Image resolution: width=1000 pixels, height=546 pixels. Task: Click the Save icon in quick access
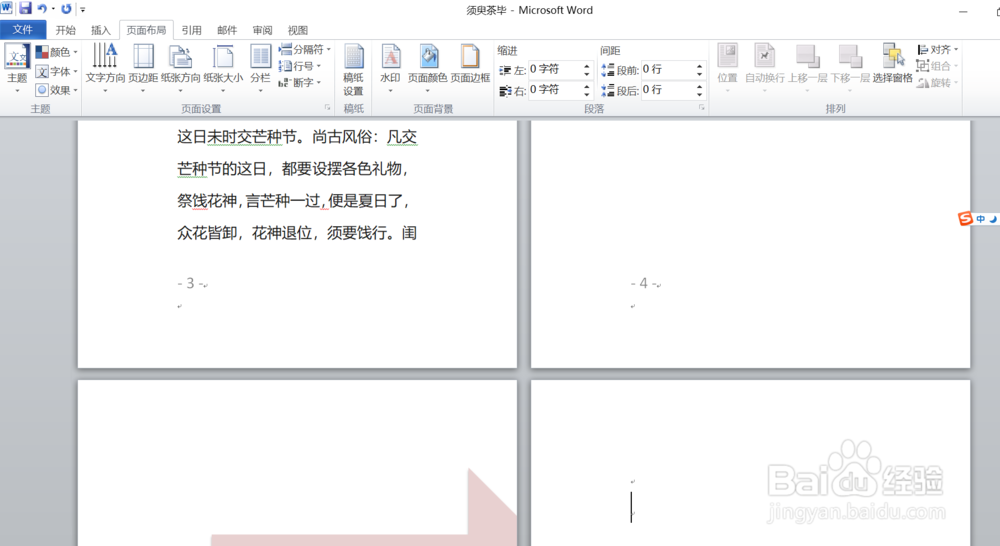pos(26,9)
